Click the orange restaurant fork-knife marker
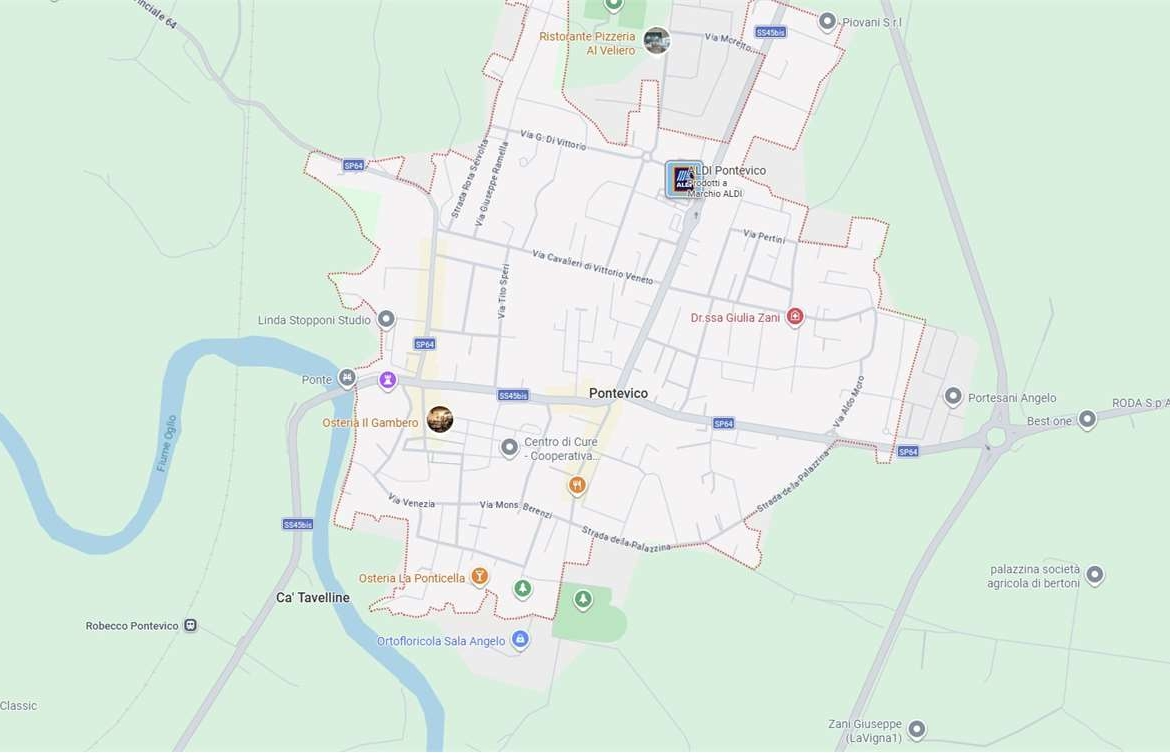1170x753 pixels. click(x=576, y=487)
